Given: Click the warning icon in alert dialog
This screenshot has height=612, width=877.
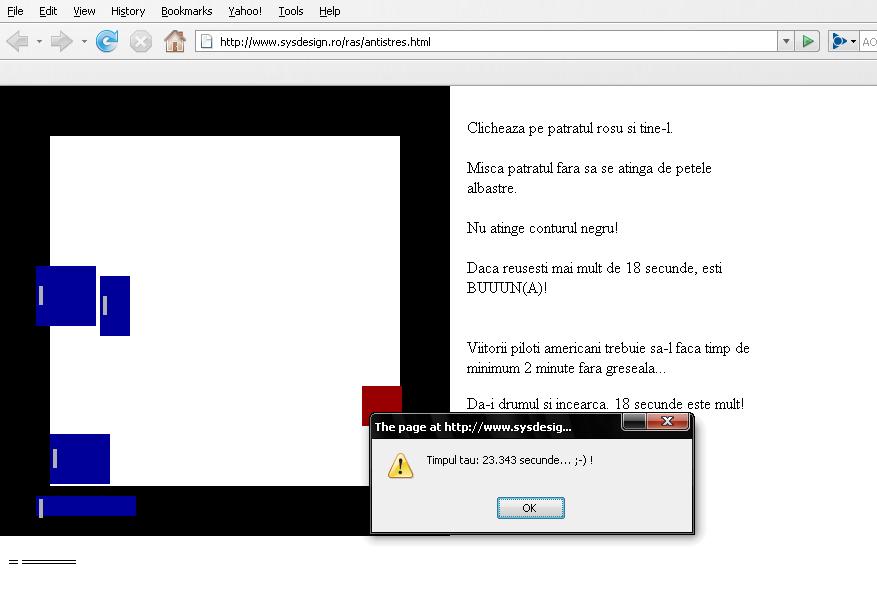Looking at the screenshot, I should click(x=401, y=465).
